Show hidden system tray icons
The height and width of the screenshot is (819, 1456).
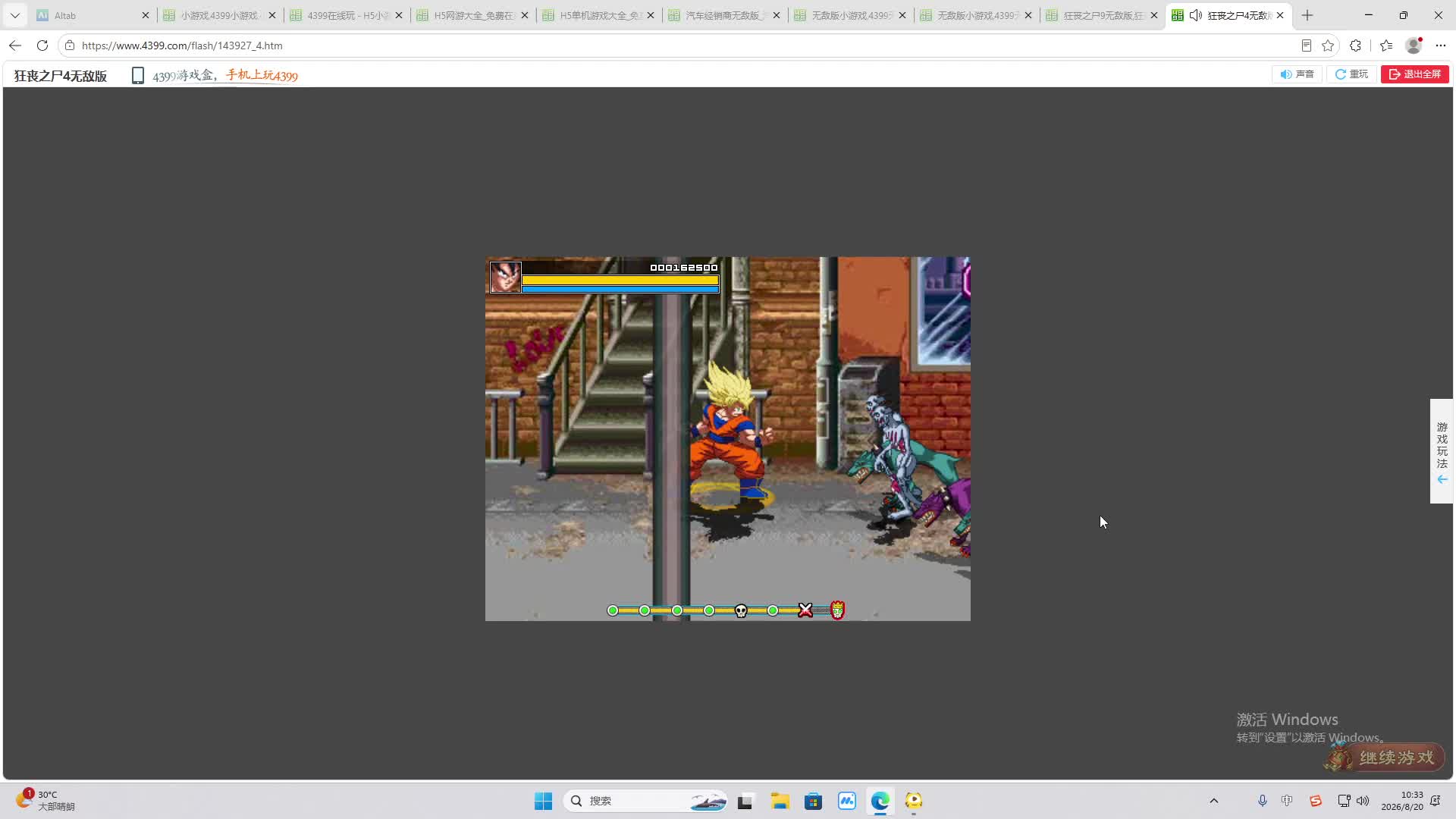[x=1214, y=801]
